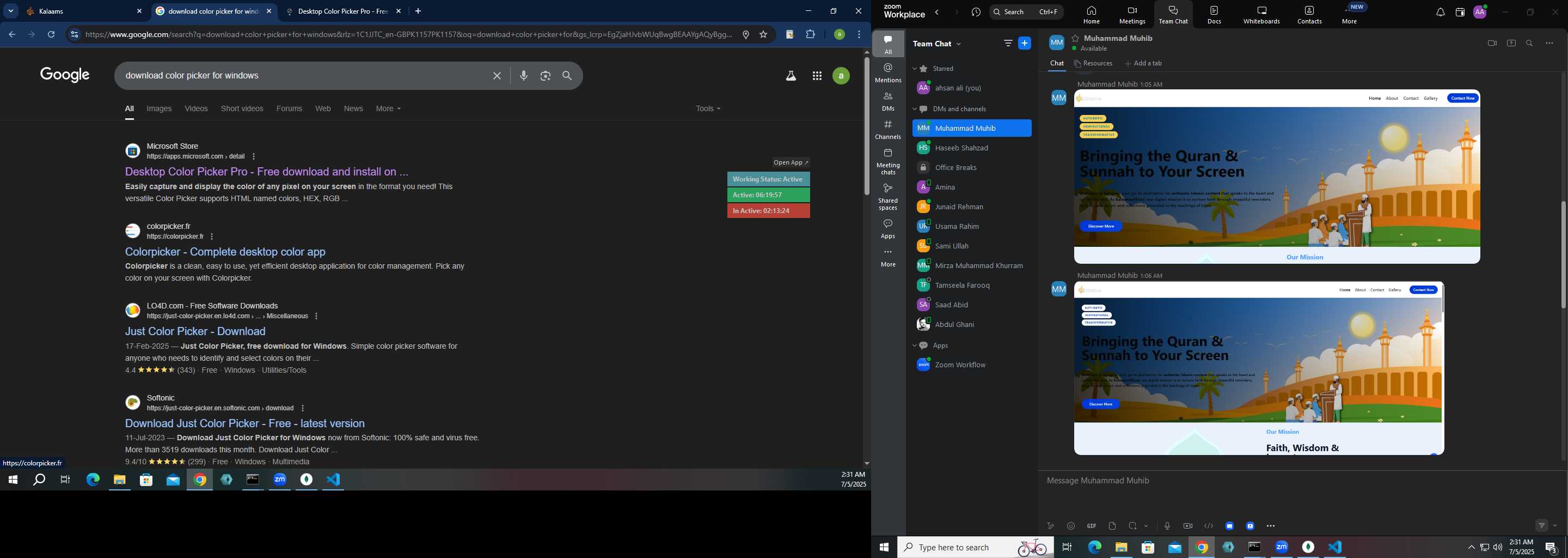This screenshot has height=558, width=1568.
Task: Open the 1:05 AM website screenshot thumbnail
Action: tap(1277, 177)
